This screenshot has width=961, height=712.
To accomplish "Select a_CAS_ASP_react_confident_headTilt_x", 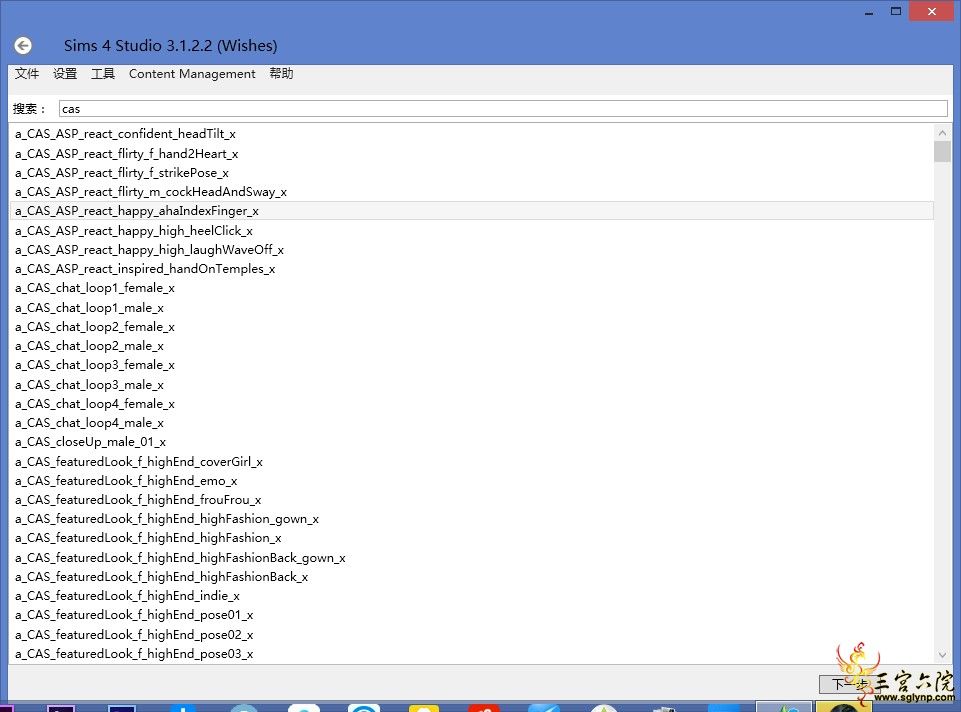I will pyautogui.click(x=471, y=134).
